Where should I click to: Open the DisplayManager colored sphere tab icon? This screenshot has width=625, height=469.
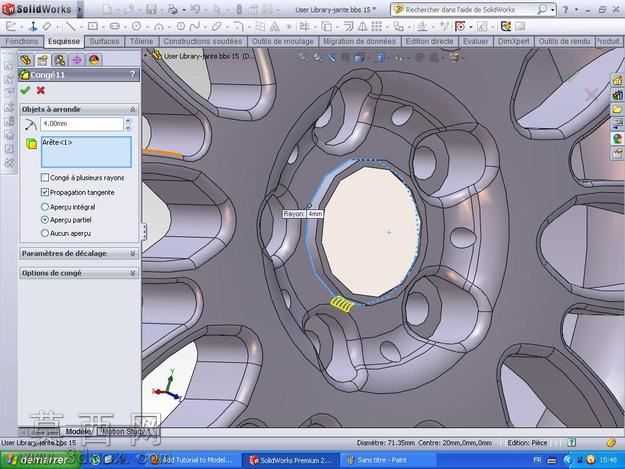click(x=94, y=60)
